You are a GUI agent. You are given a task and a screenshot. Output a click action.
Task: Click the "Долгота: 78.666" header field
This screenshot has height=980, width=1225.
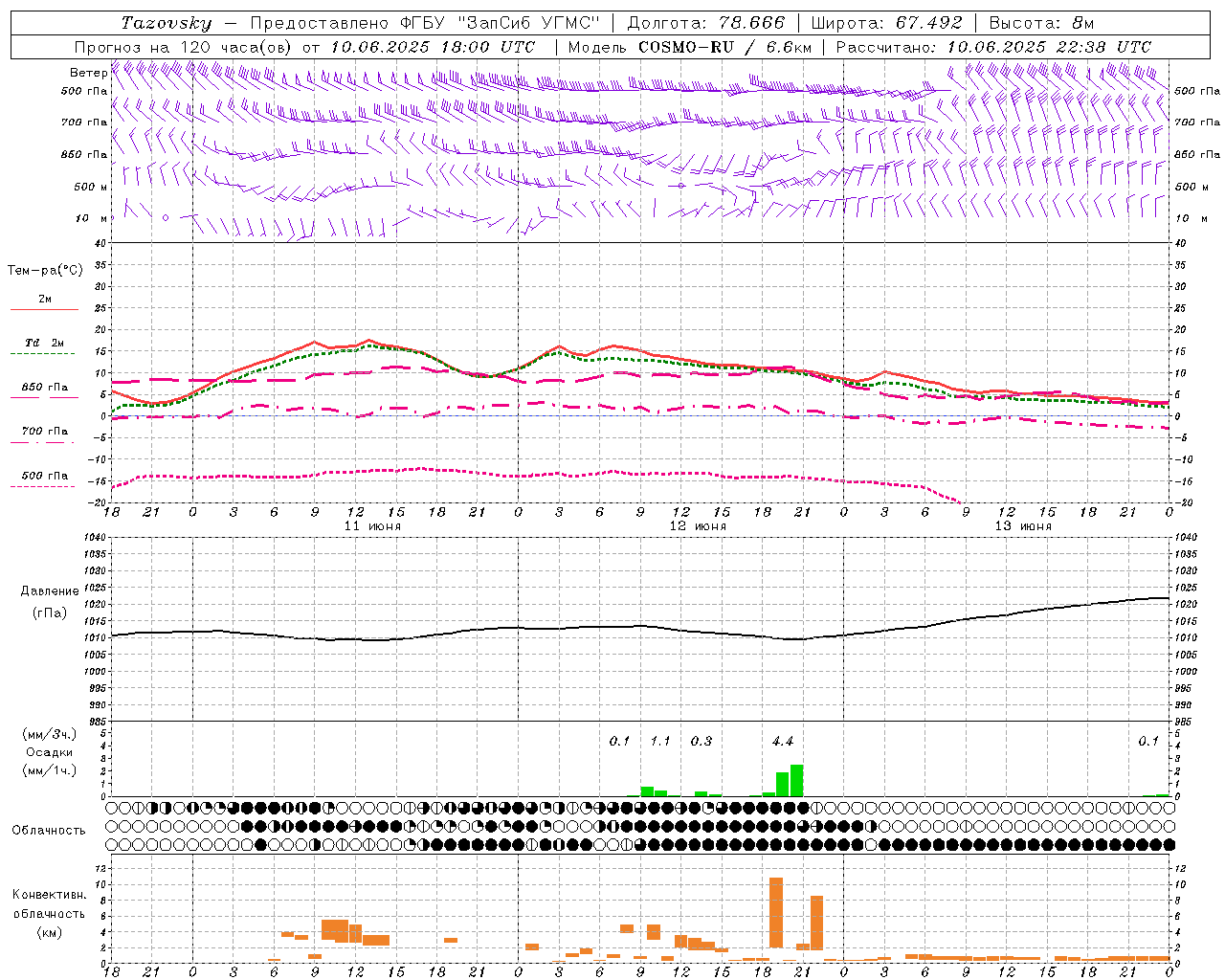click(x=705, y=23)
